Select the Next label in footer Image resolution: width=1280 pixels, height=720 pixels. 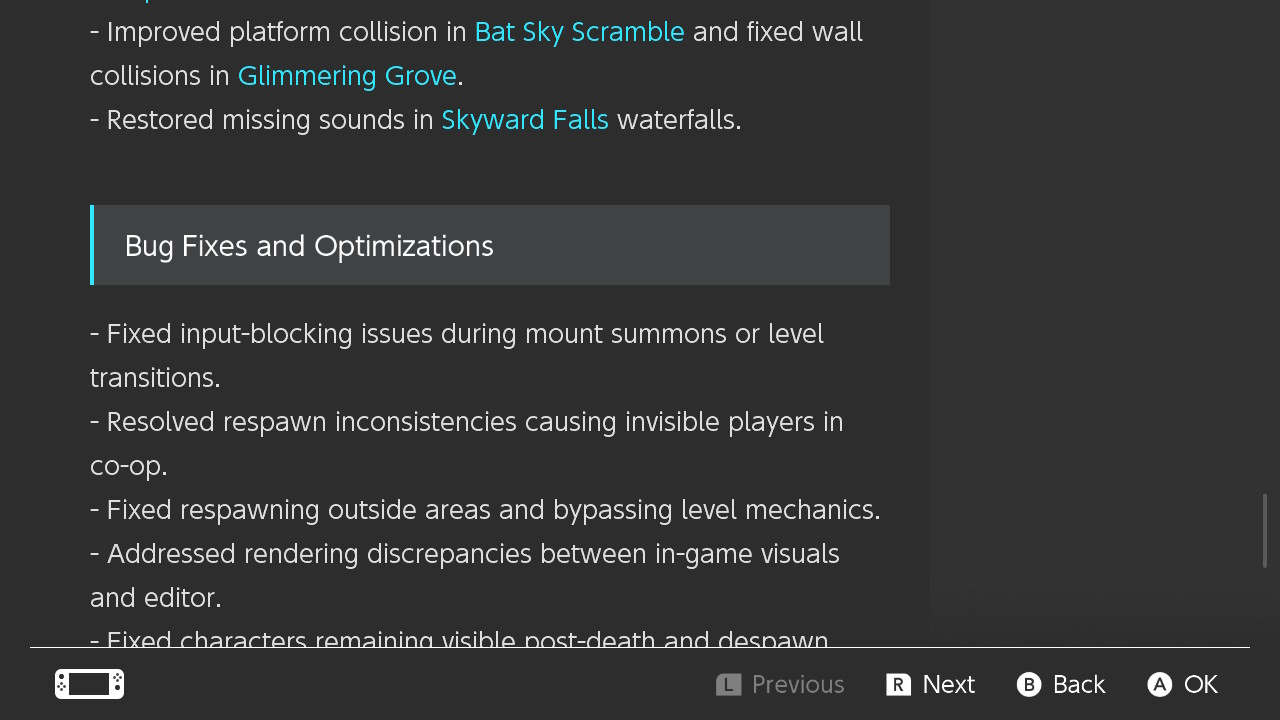948,684
